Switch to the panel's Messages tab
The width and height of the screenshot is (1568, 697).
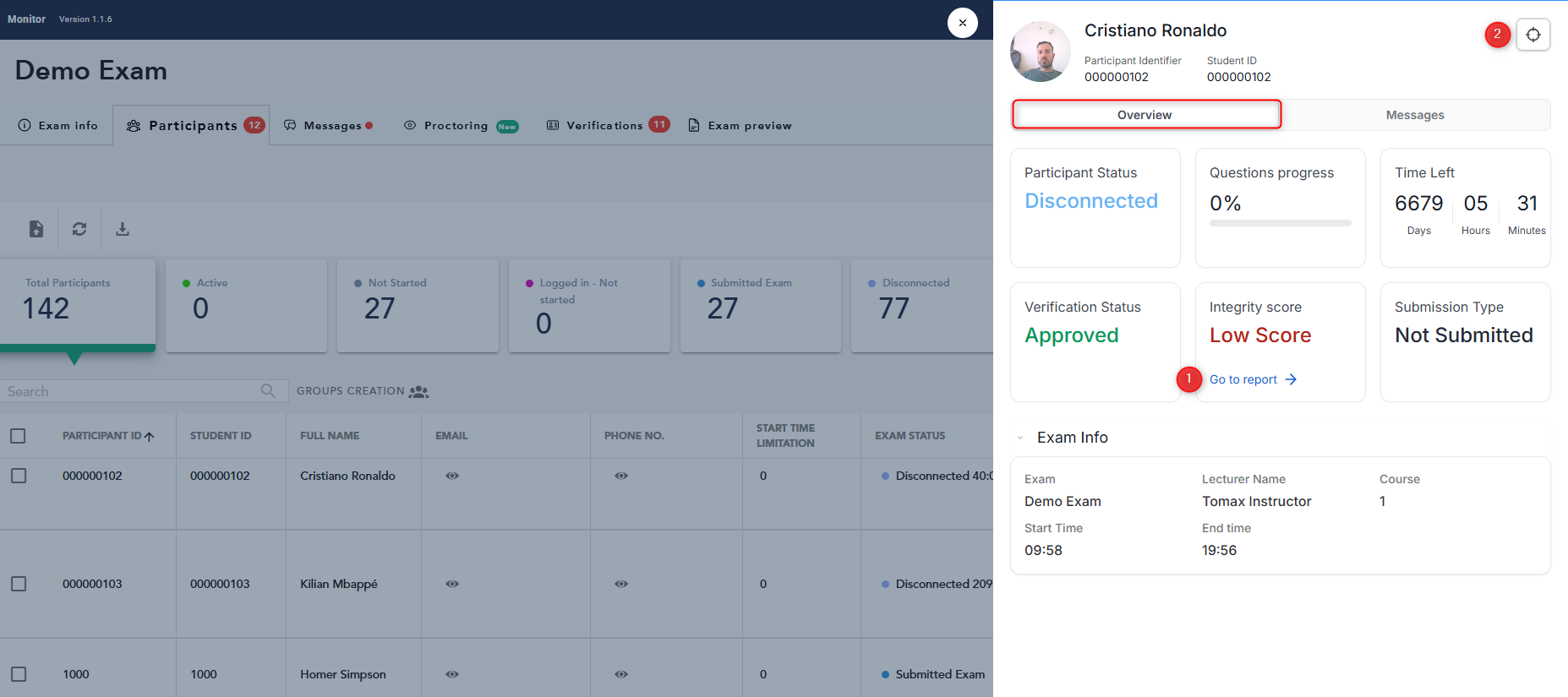pos(1415,115)
